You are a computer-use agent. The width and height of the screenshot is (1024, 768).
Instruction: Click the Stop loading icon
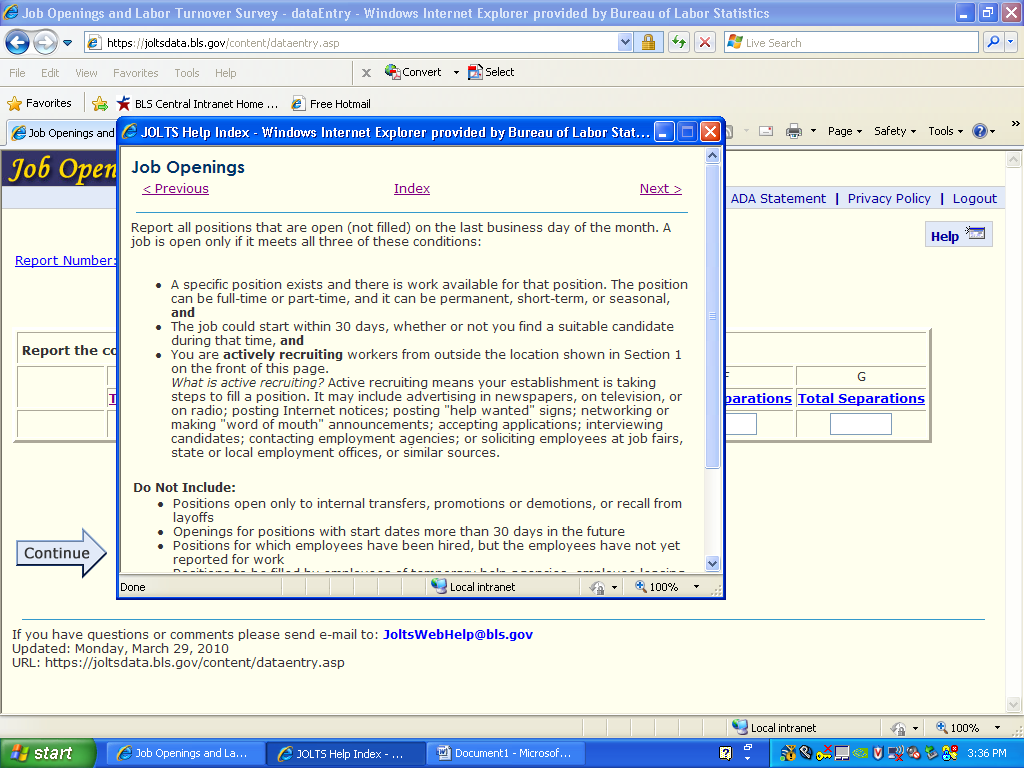click(705, 43)
